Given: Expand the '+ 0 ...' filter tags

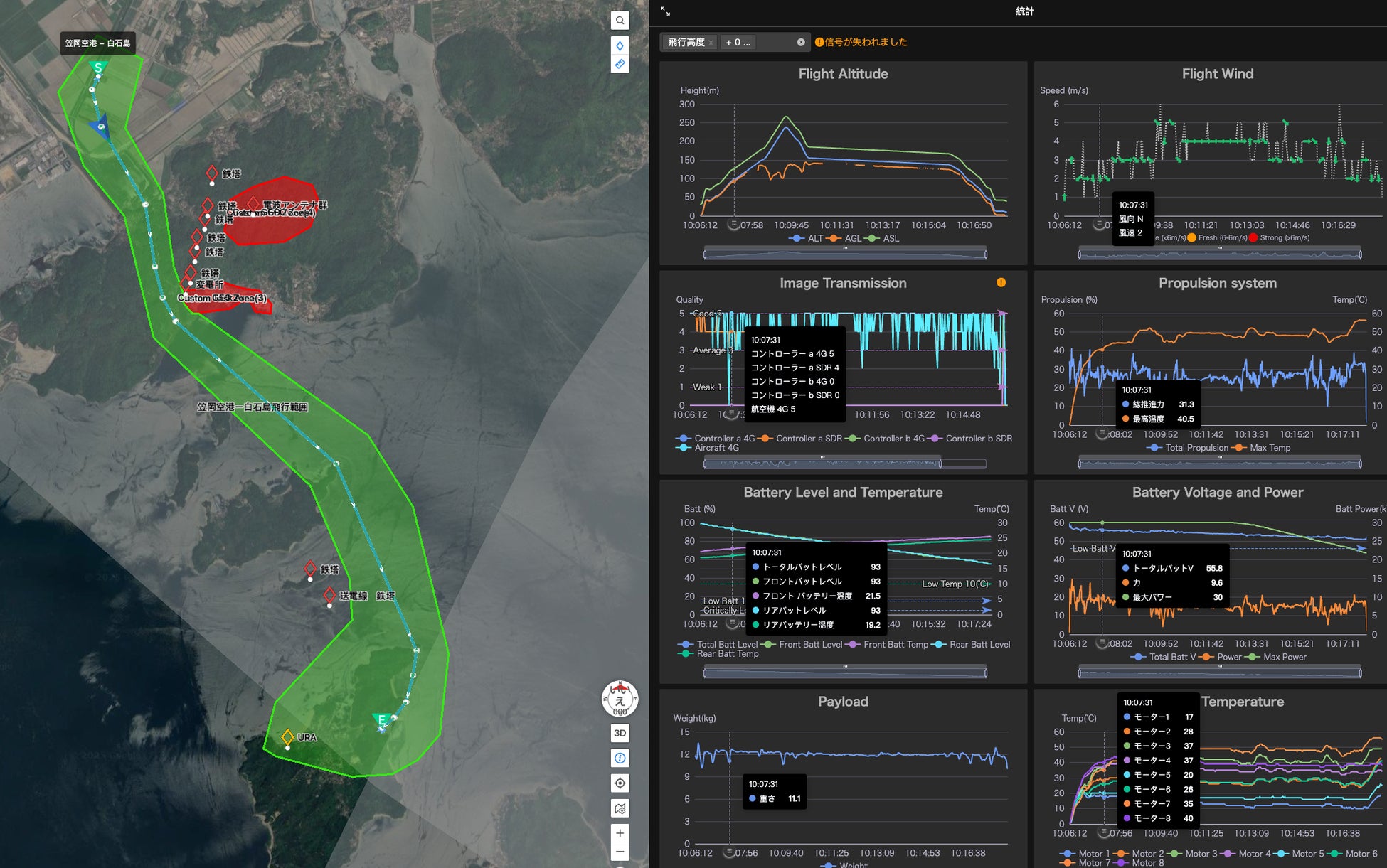Looking at the screenshot, I should tap(738, 43).
